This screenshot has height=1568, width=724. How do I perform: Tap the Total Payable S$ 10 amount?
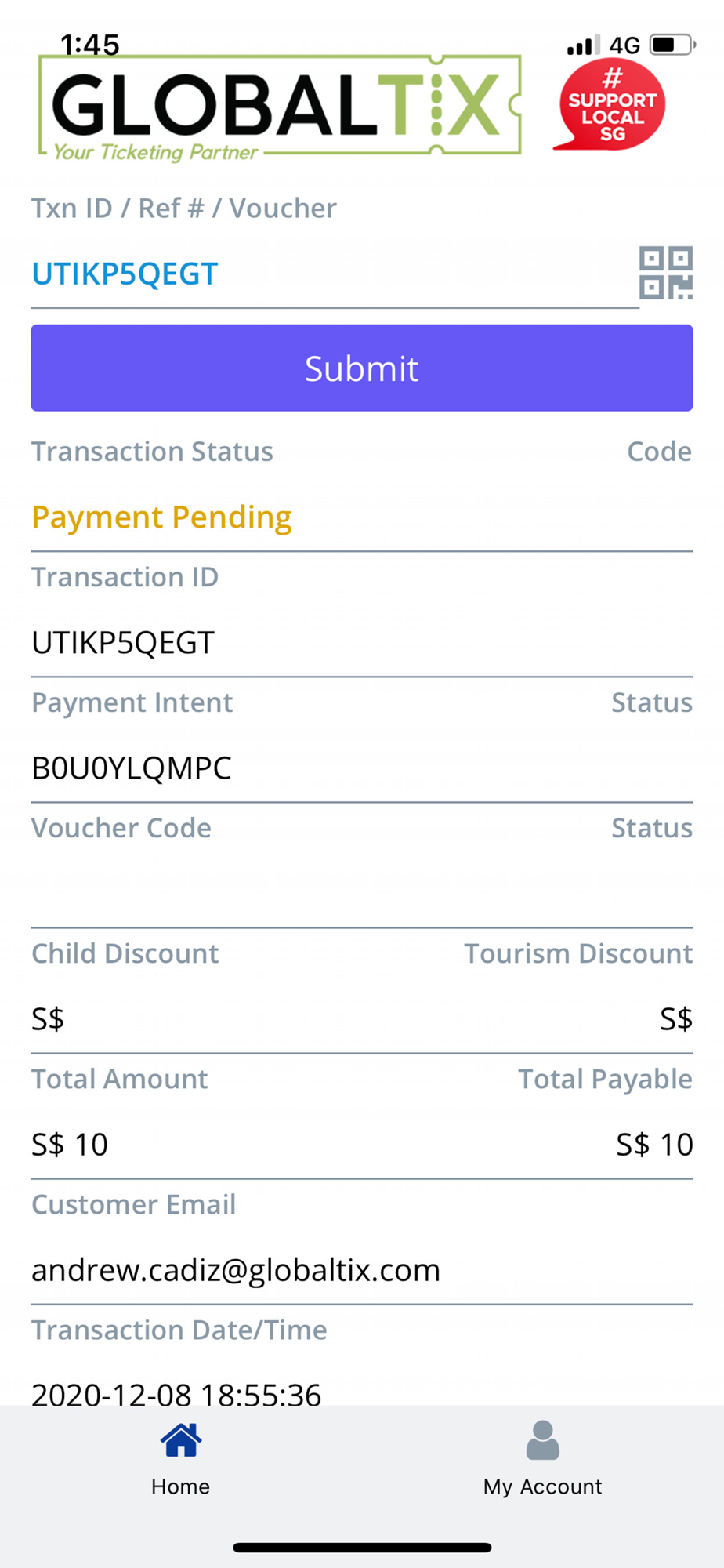pyautogui.click(x=654, y=1145)
